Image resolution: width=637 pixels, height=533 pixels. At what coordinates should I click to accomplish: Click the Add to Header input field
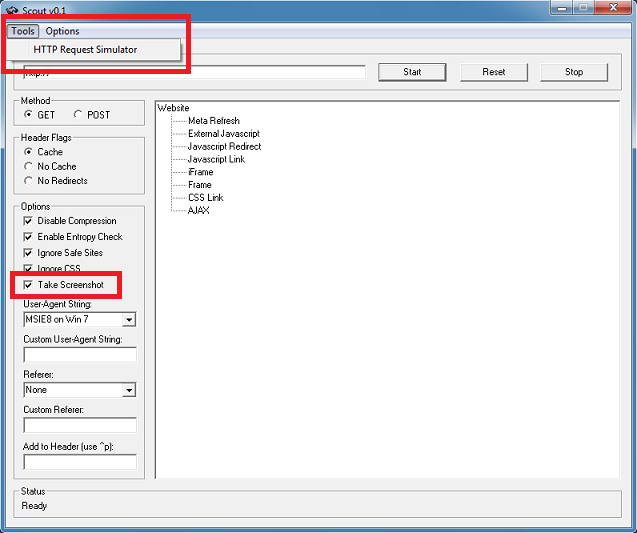coord(80,462)
